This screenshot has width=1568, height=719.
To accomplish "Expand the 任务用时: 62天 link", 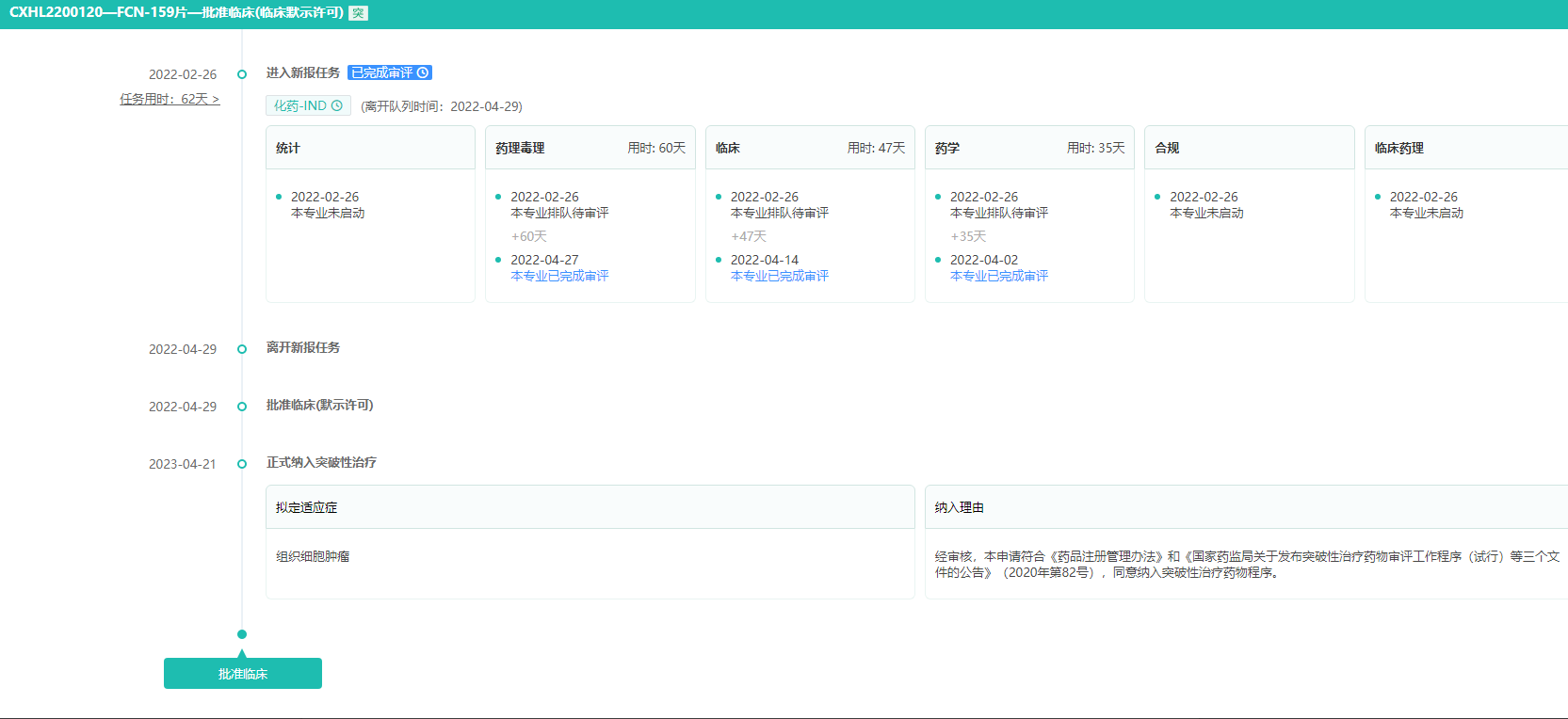I will coord(170,99).
